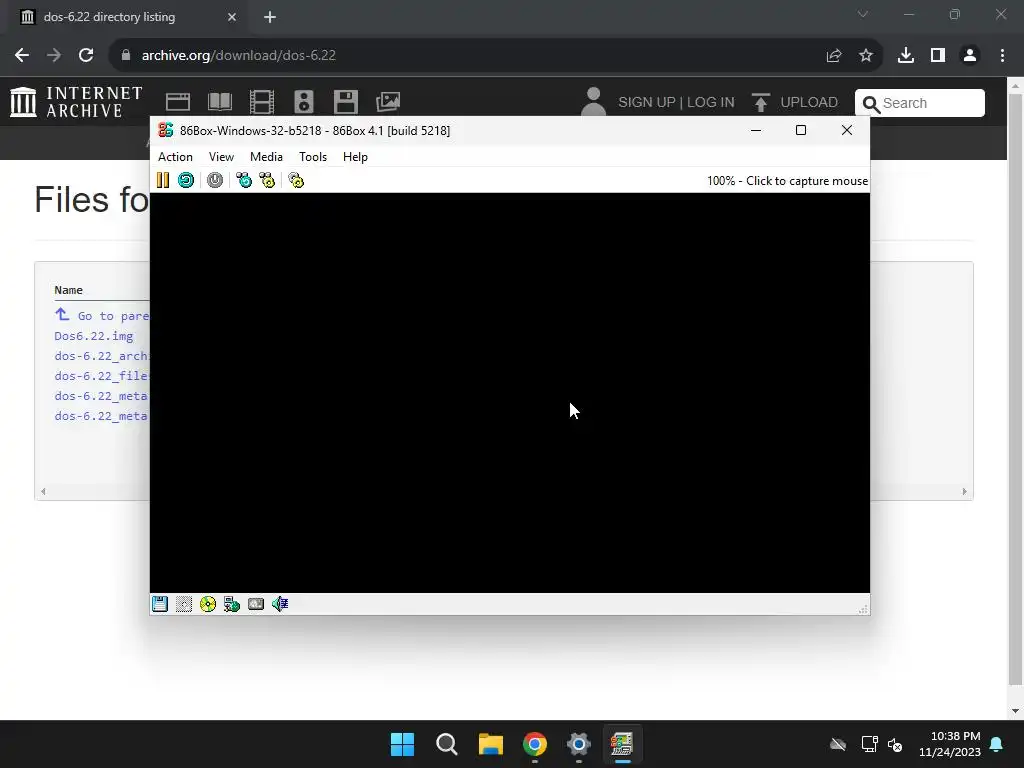Open the Dos6.22.img file link

pyautogui.click(x=93, y=336)
